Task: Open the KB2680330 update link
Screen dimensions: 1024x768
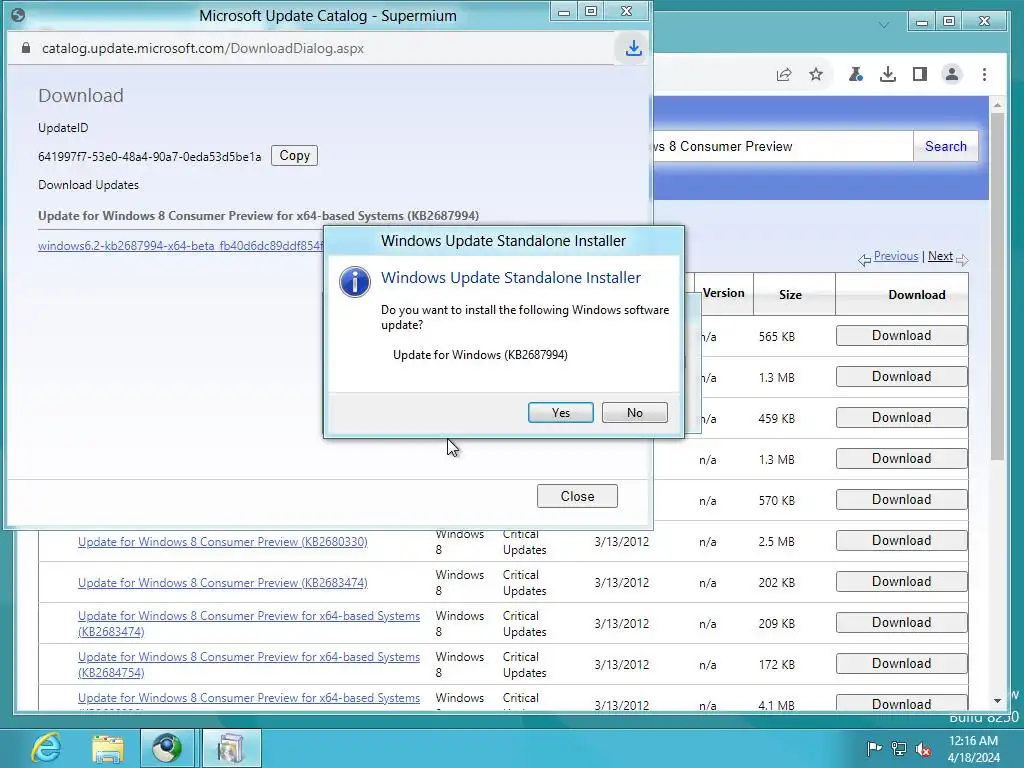Action: [223, 542]
